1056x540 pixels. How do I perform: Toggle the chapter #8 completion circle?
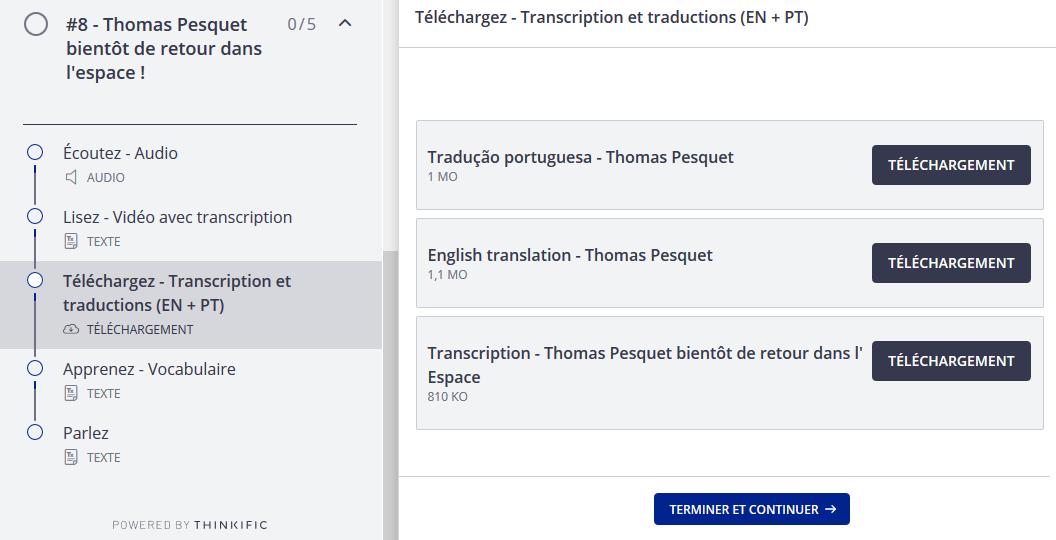coord(36,24)
